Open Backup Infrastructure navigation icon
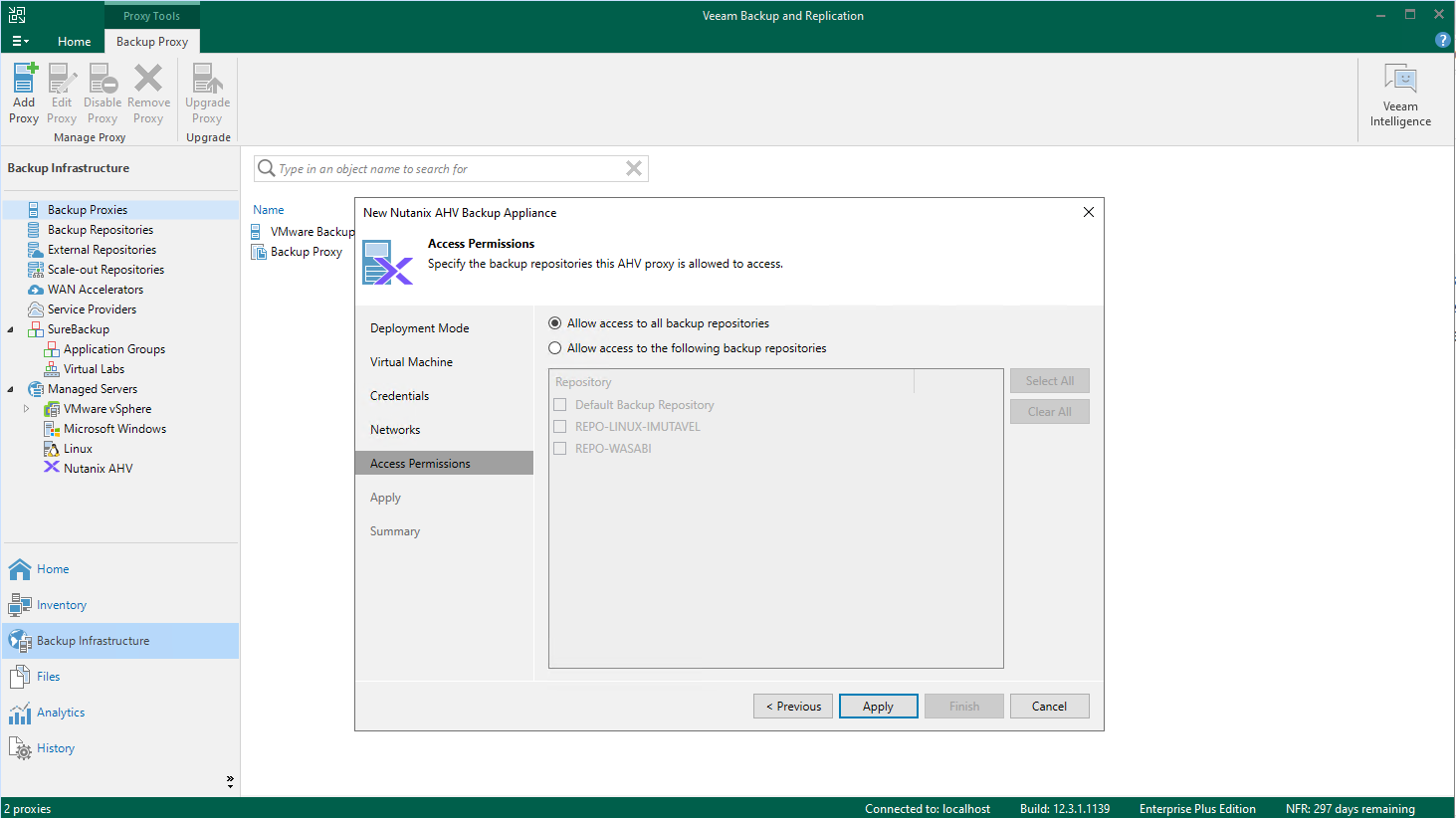The width and height of the screenshot is (1456, 818). click(20, 641)
